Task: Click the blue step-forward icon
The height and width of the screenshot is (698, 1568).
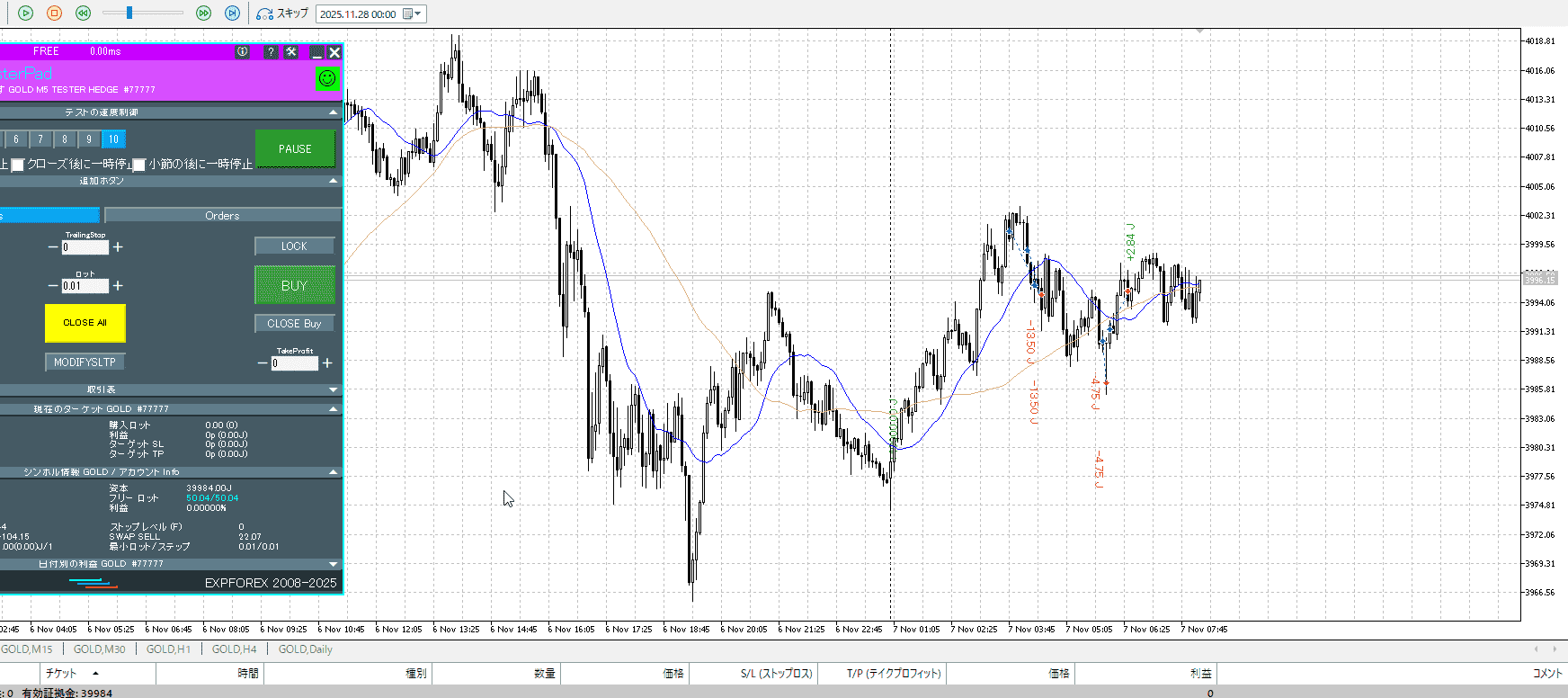Action: (x=232, y=13)
